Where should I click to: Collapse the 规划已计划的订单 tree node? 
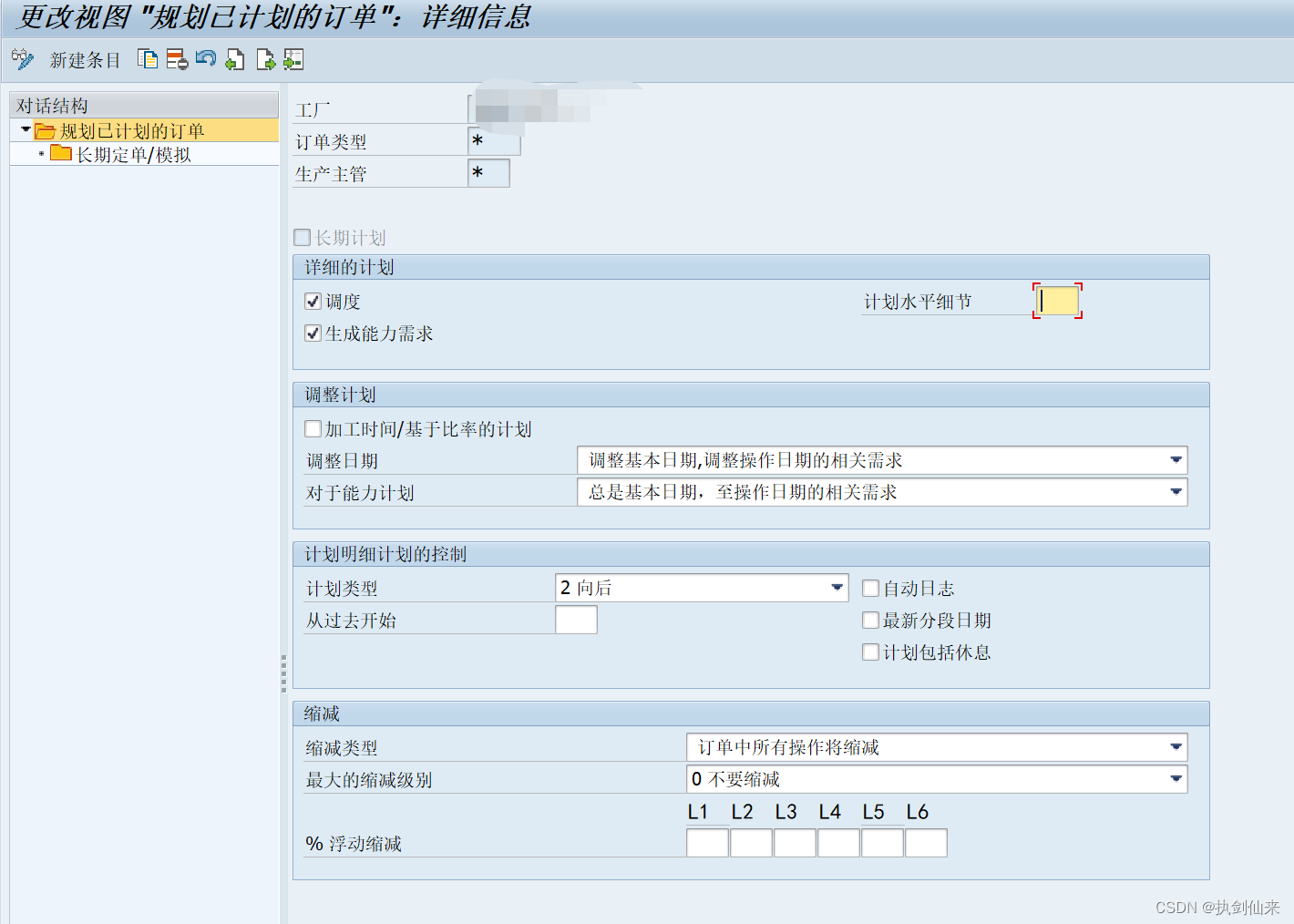coord(25,130)
